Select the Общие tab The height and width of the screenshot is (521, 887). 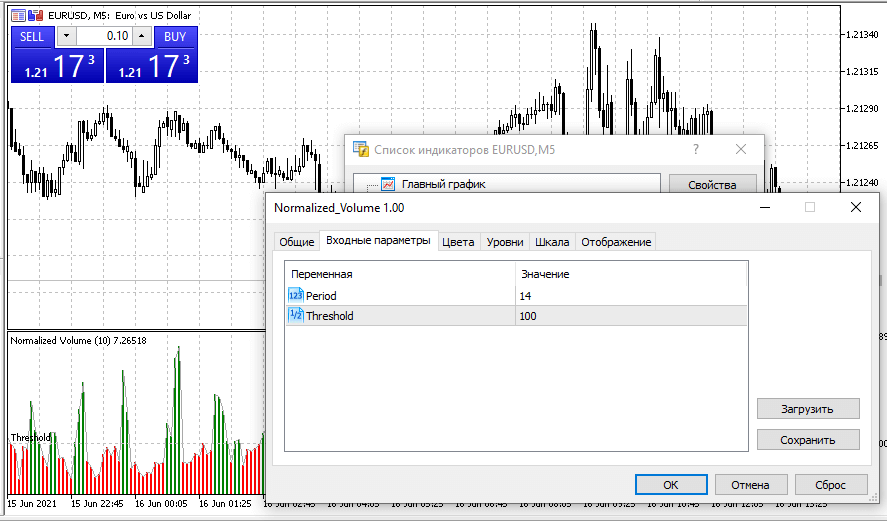296,242
